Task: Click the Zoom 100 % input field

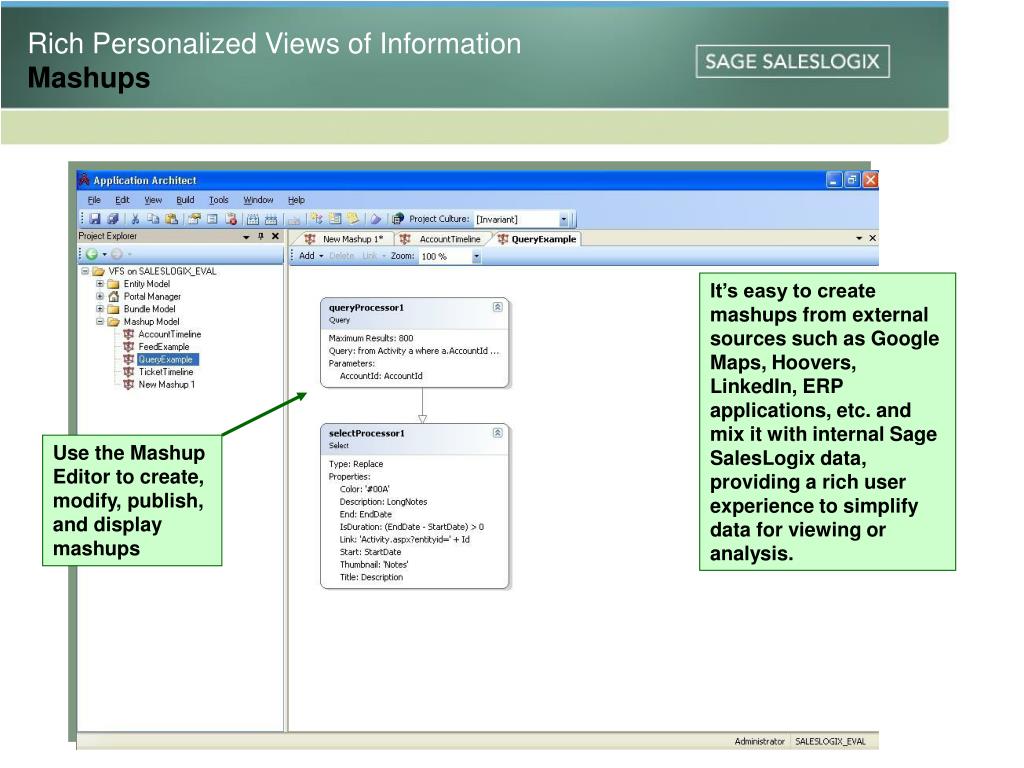Action: click(445, 257)
